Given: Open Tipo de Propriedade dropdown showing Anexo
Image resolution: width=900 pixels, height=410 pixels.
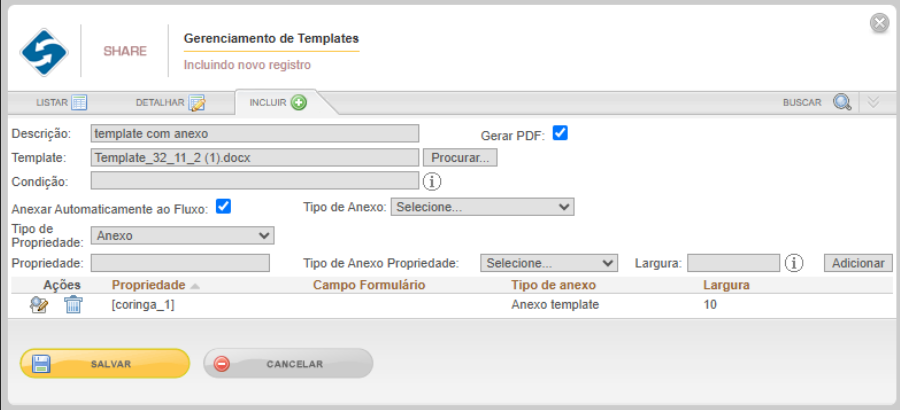Looking at the screenshot, I should click(x=183, y=235).
